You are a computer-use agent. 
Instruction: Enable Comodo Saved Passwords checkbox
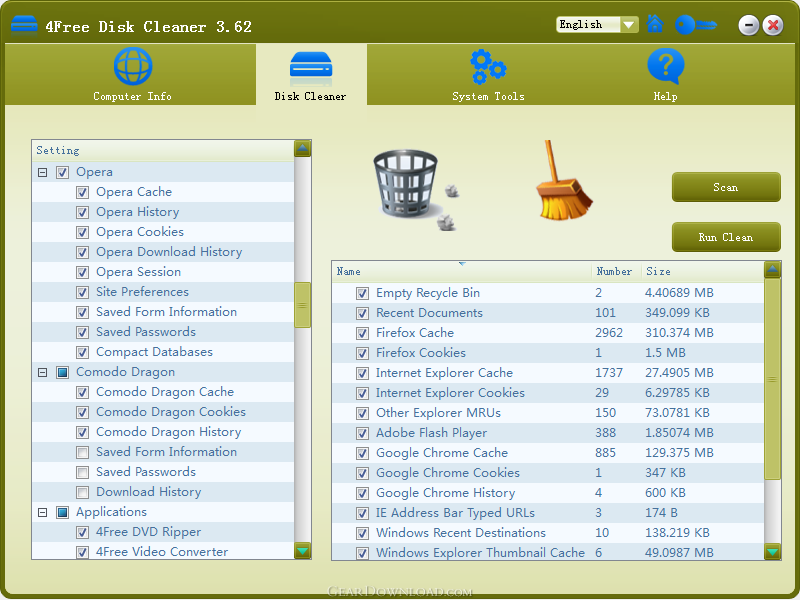coord(82,472)
